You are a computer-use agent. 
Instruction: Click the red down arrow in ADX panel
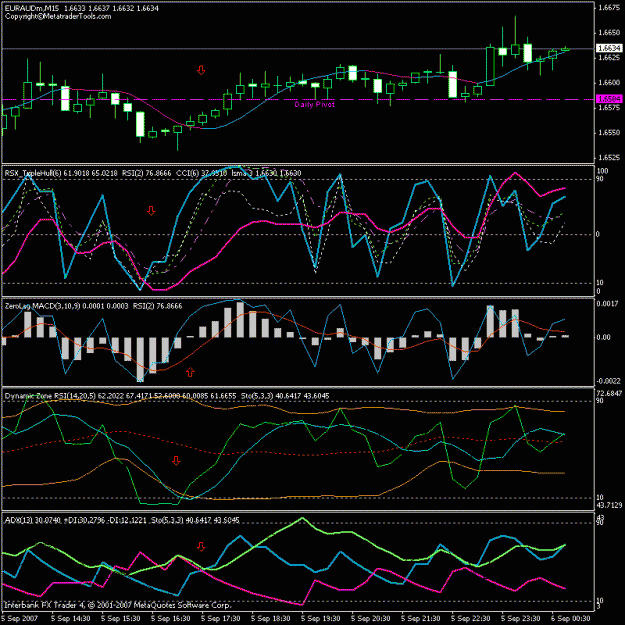(x=201, y=546)
